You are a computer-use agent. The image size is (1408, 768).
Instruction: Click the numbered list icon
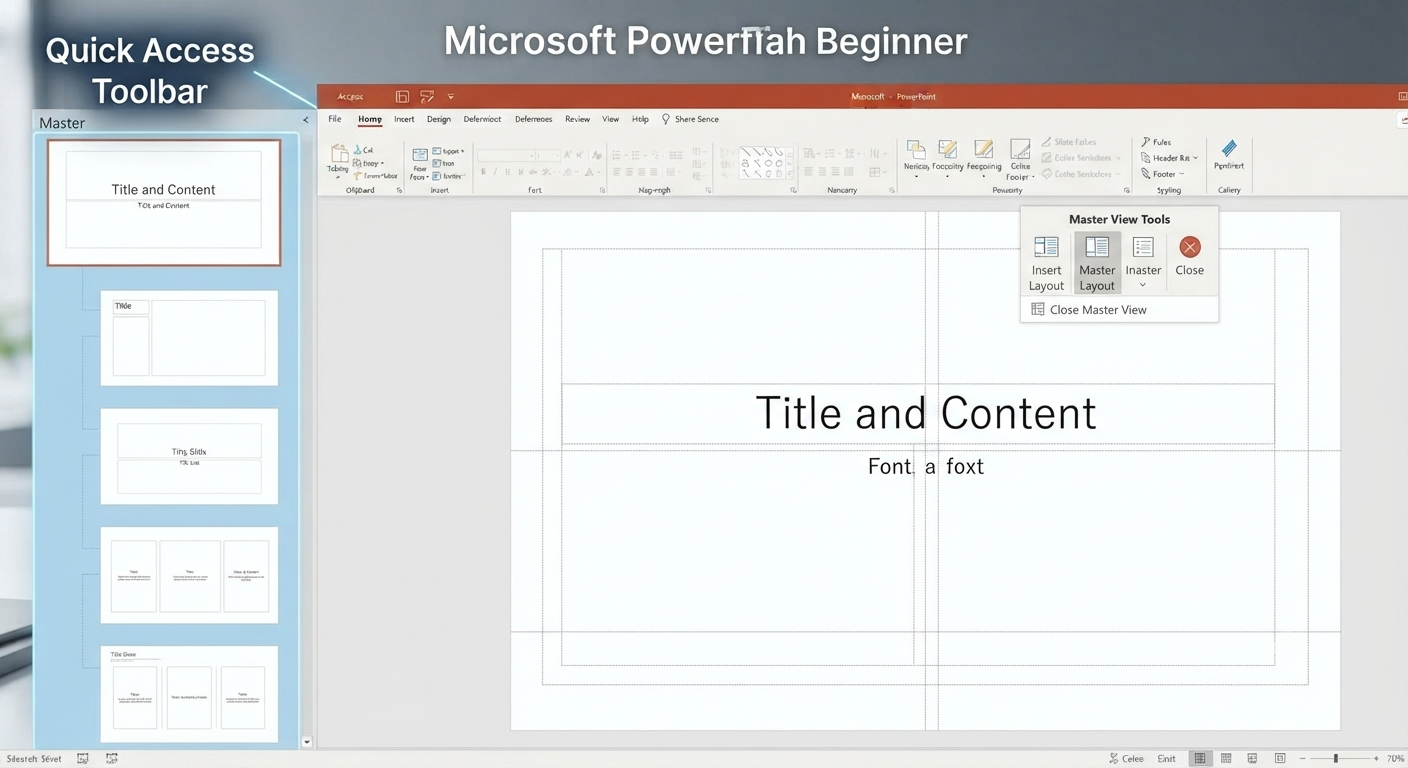(x=636, y=155)
